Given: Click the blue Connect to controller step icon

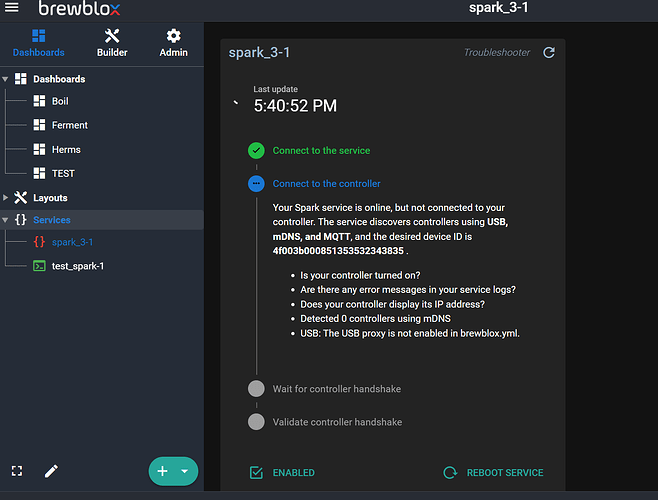Looking at the screenshot, I should pos(257,184).
